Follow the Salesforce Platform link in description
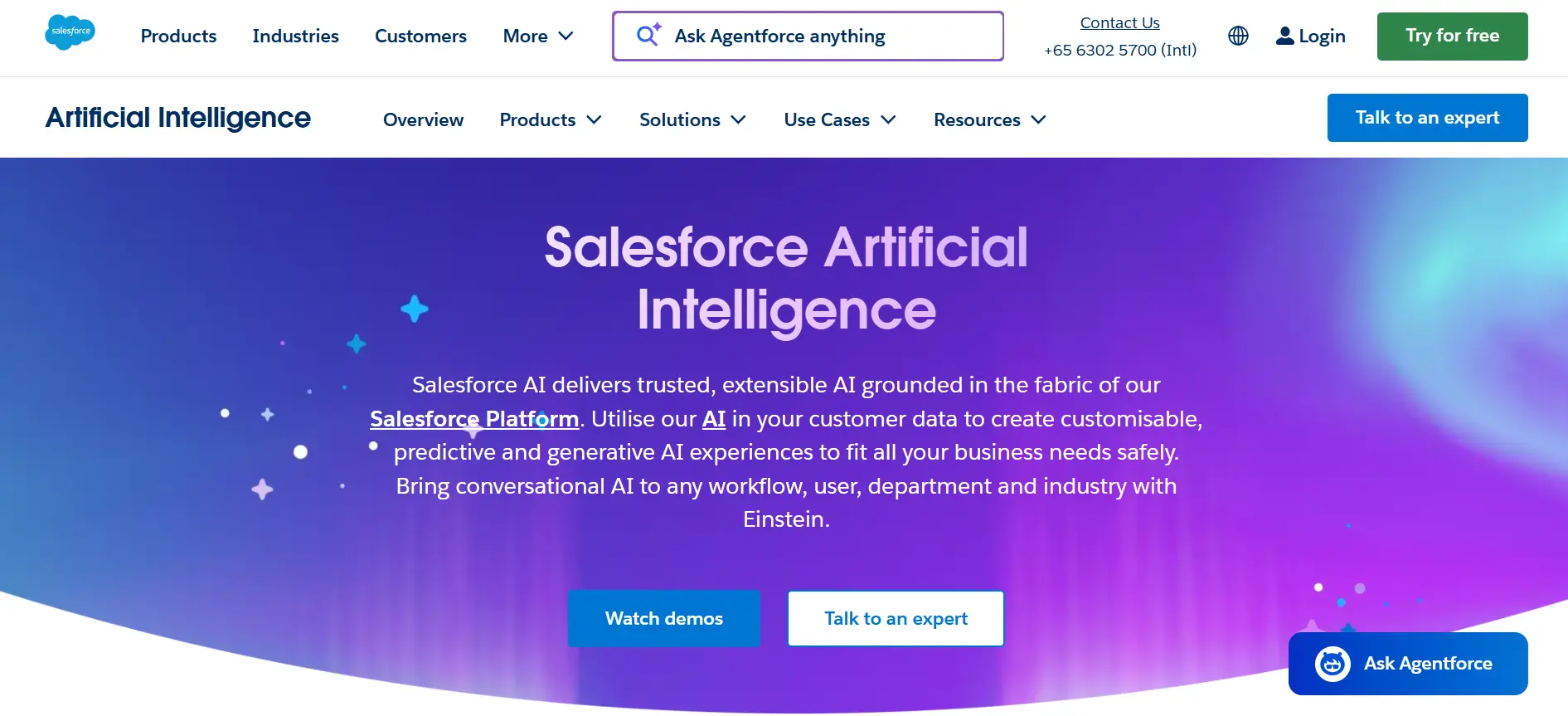 tap(474, 419)
